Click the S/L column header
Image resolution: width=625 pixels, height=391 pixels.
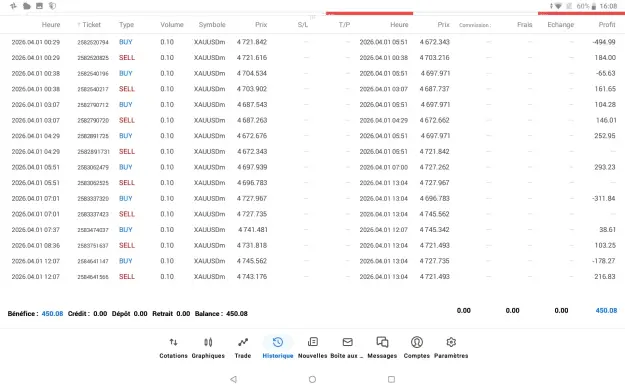(303, 25)
